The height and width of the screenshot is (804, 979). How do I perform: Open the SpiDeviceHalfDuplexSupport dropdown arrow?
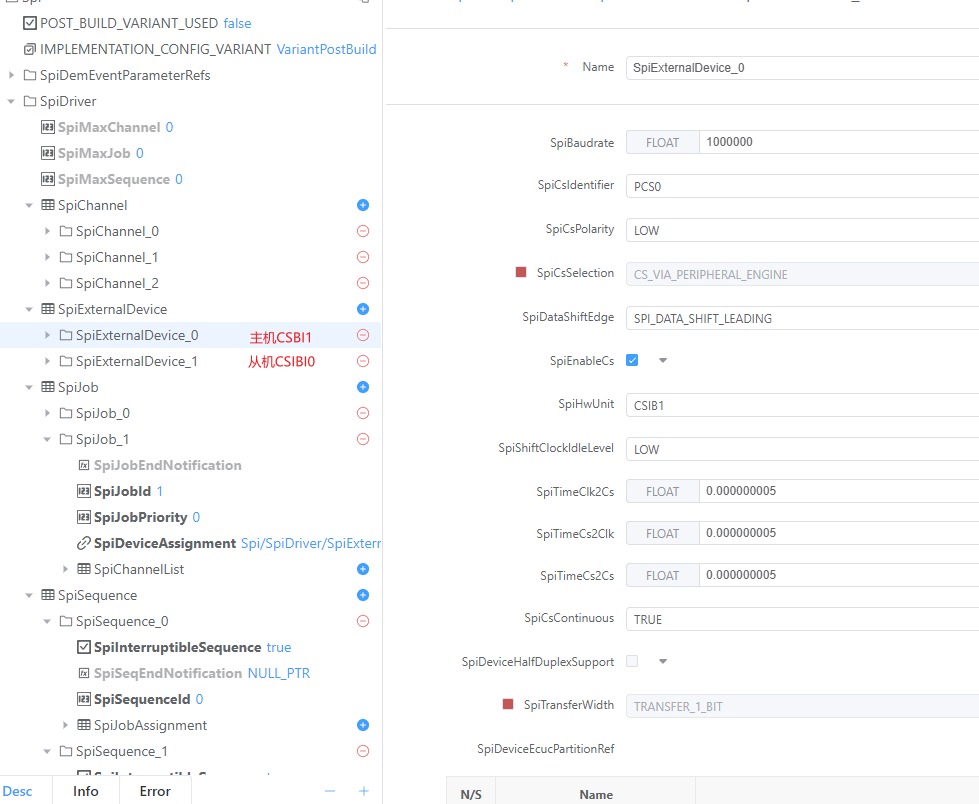point(663,661)
